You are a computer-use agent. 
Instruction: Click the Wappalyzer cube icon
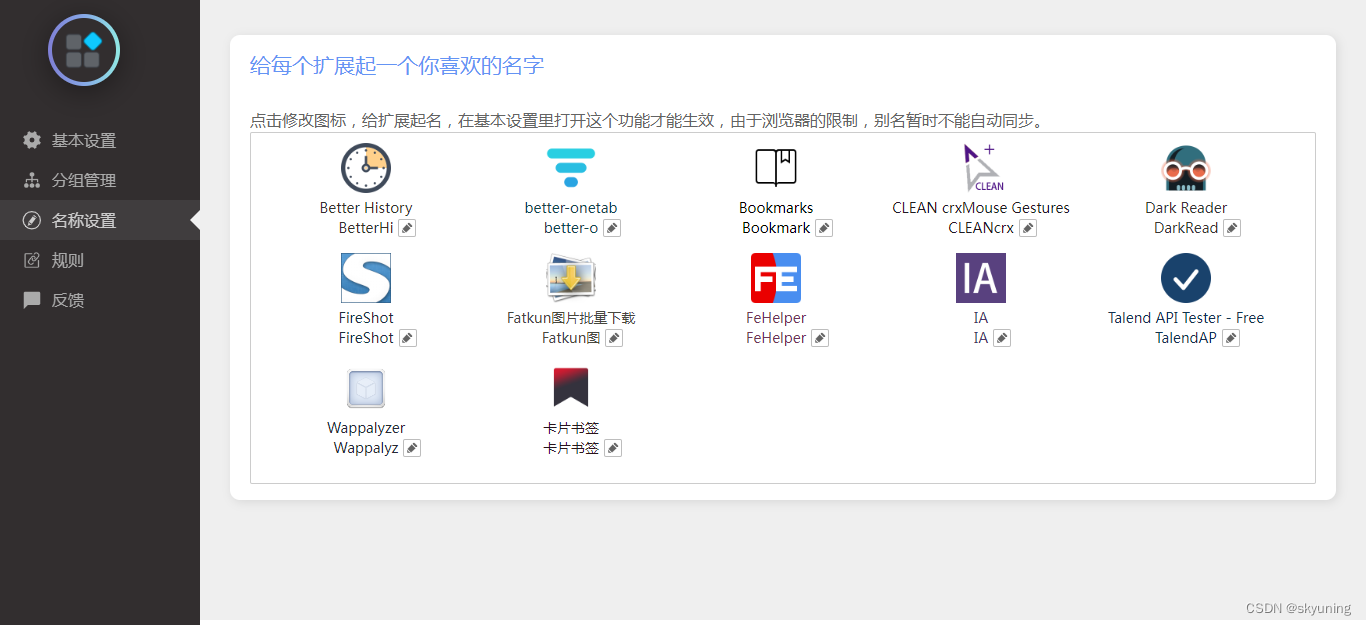[x=366, y=388]
